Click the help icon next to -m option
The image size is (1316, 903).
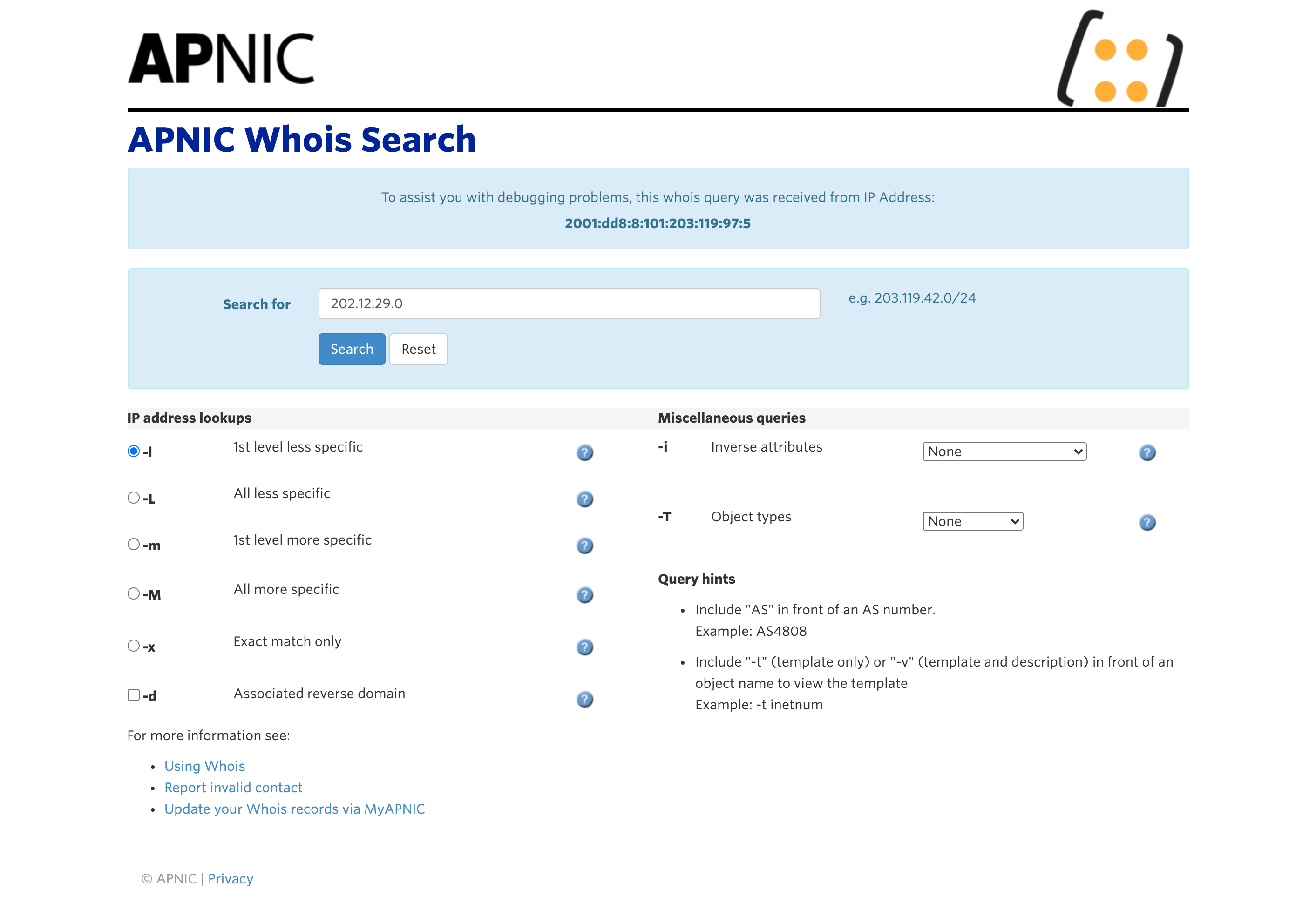[x=585, y=544]
